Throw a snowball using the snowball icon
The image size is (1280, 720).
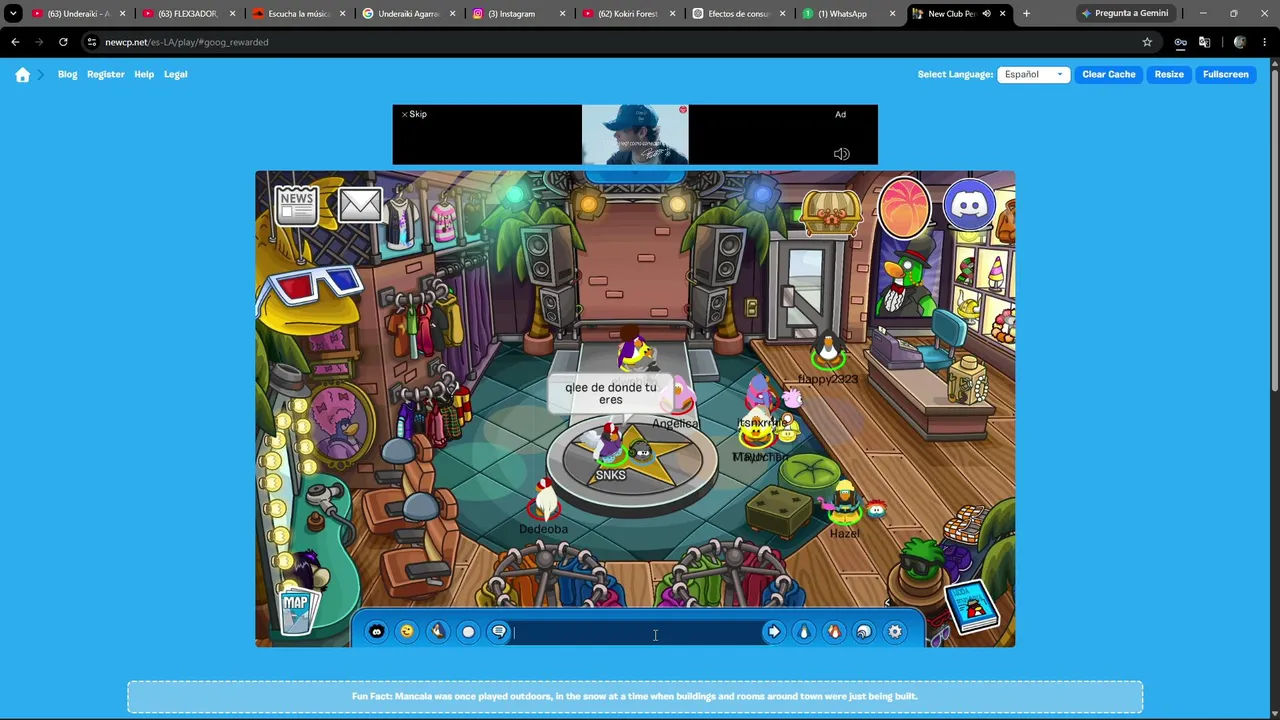pyautogui.click(x=468, y=631)
